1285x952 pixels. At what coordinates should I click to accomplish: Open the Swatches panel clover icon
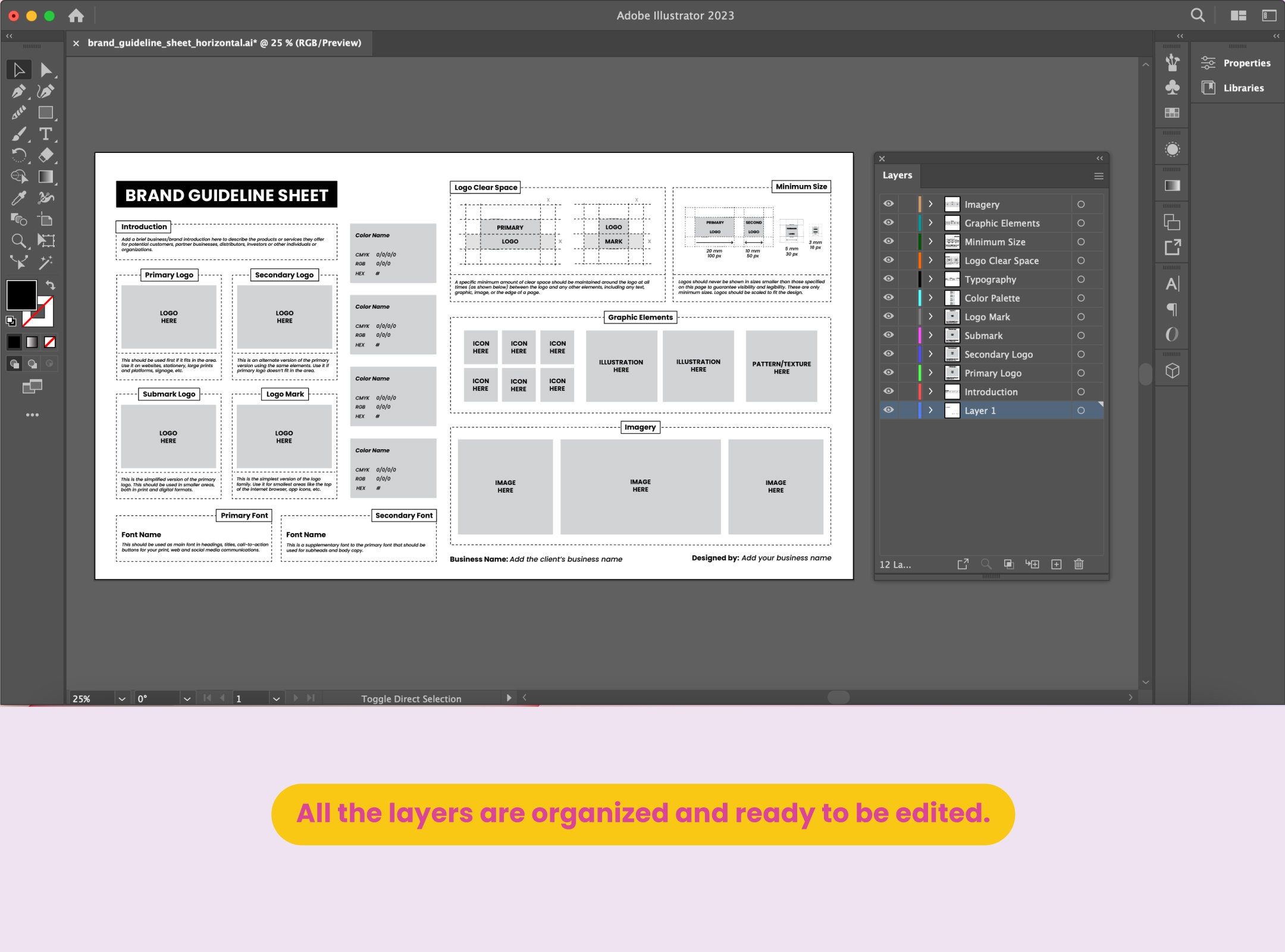pos(1171,87)
